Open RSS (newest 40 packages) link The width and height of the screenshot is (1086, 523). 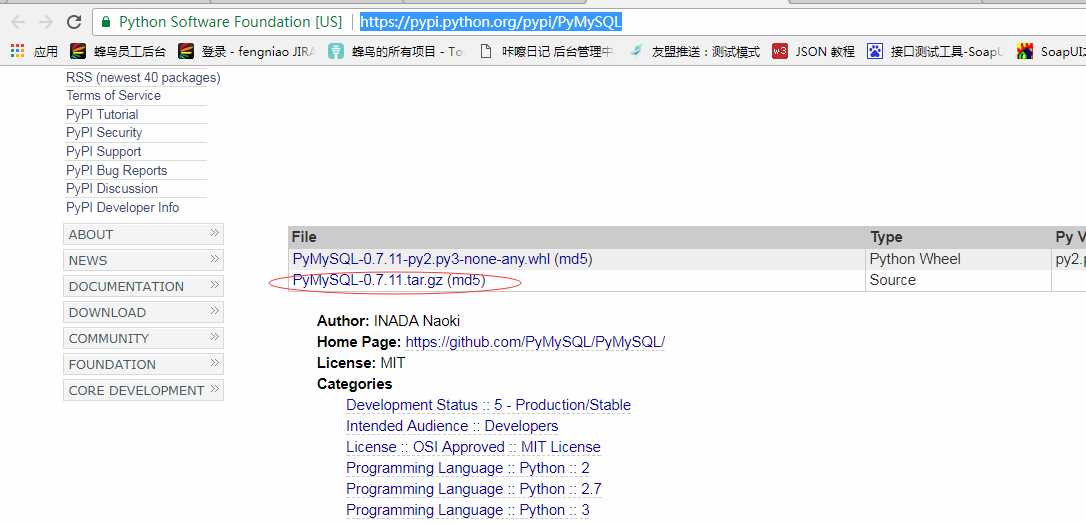pos(143,78)
